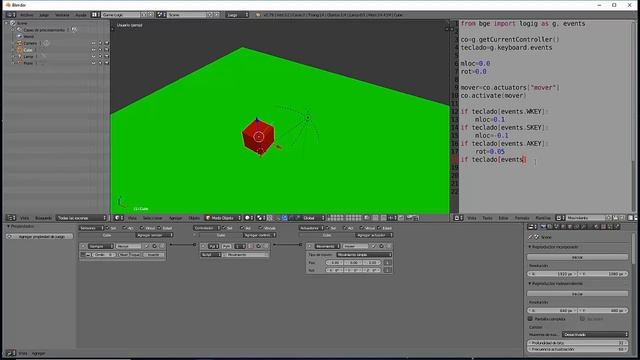Open the Juego render engine dropdown
Image resolution: width=640 pixels, height=360 pixels.
tap(237, 15)
